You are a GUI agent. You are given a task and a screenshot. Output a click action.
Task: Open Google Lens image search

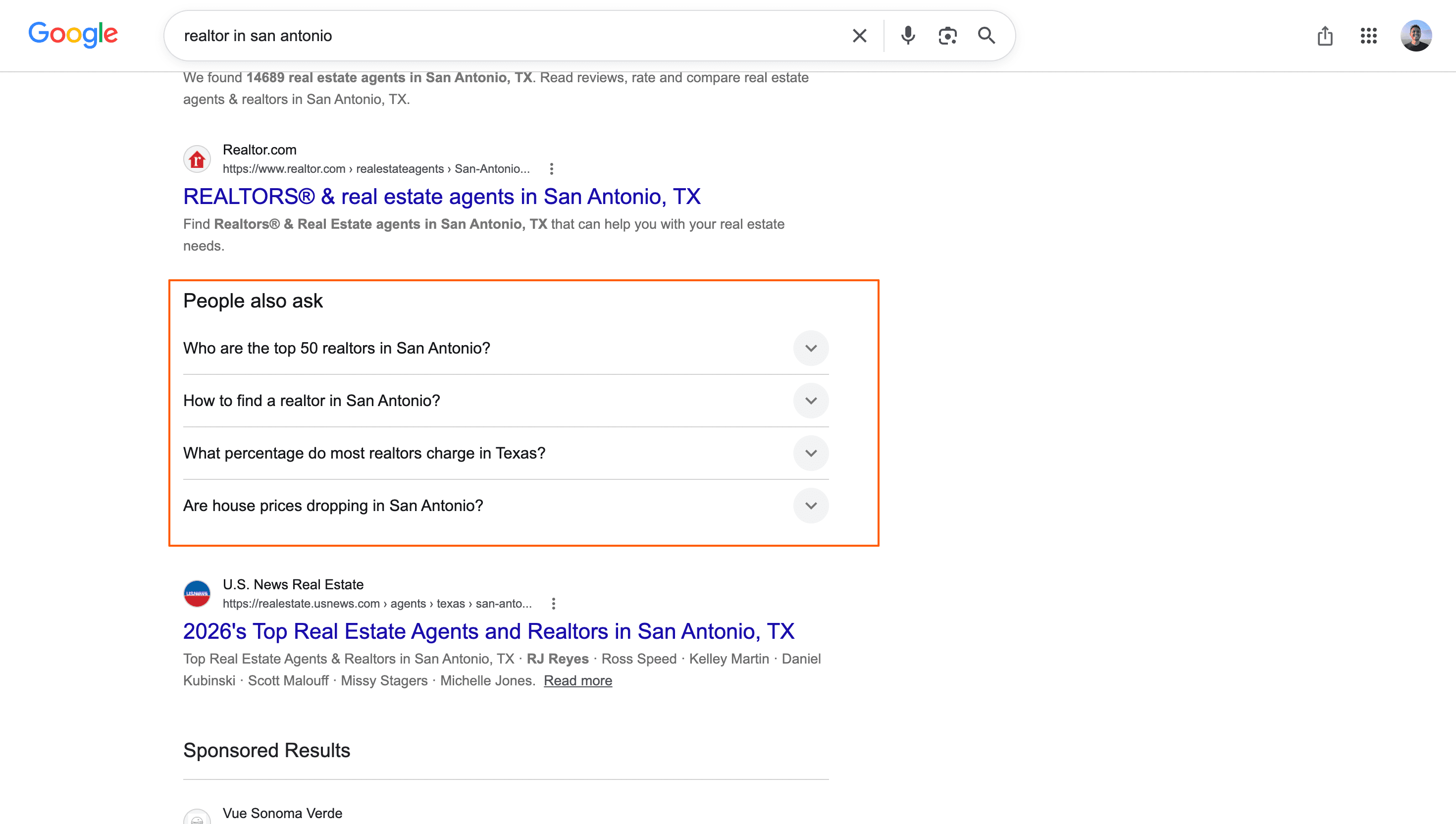click(947, 36)
